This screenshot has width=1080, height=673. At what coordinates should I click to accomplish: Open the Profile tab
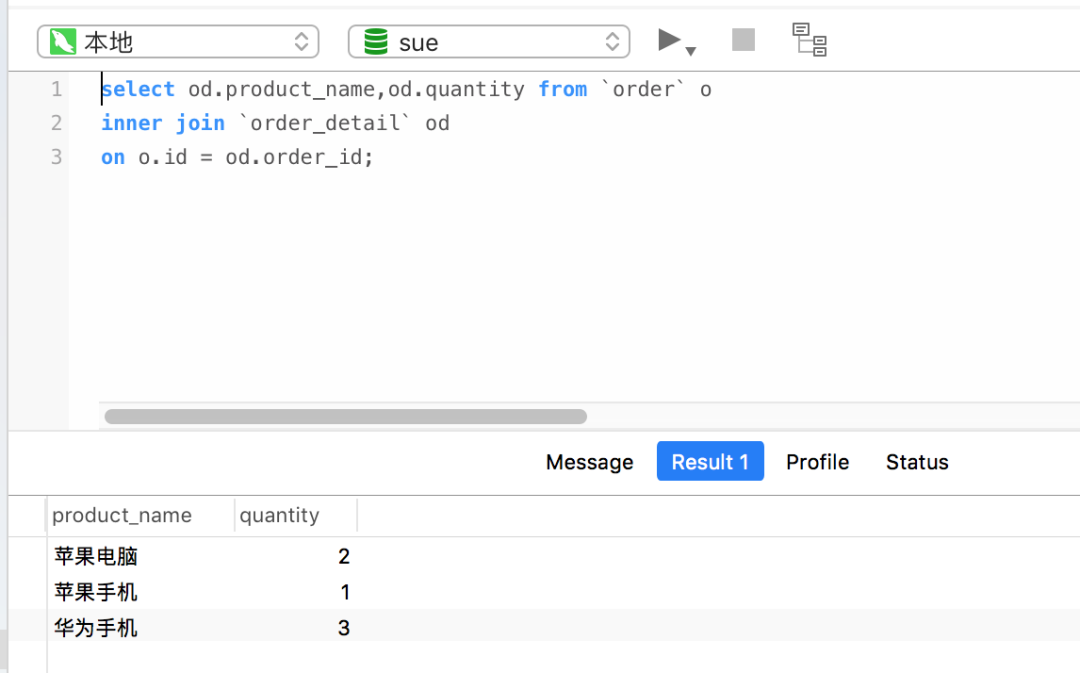click(817, 461)
